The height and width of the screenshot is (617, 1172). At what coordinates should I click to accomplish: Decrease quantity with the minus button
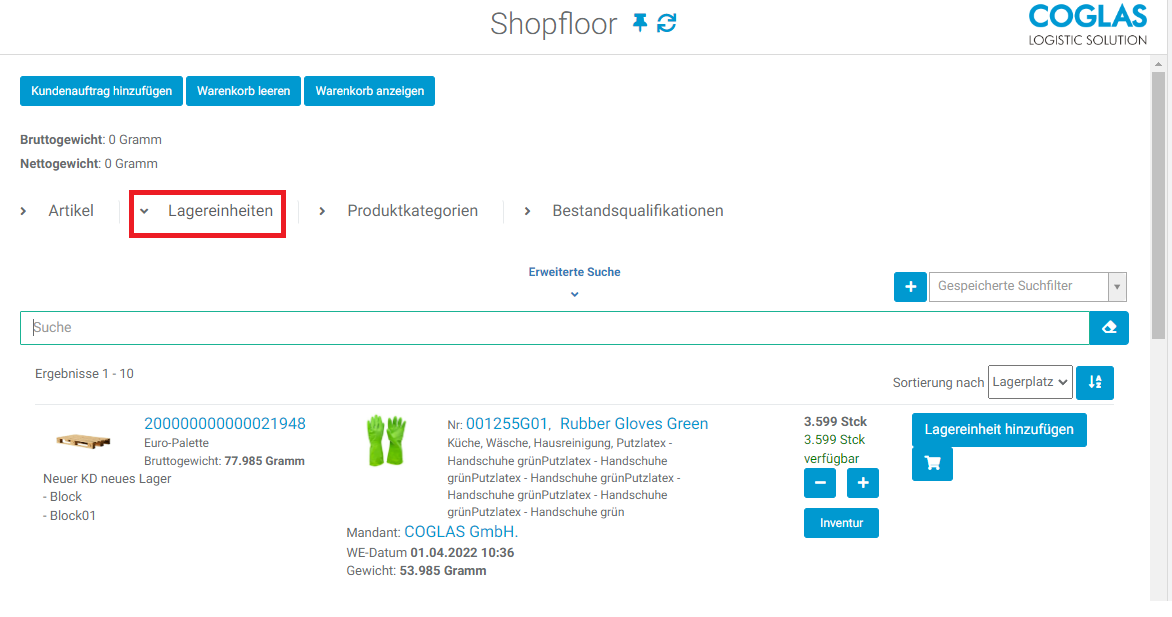(820, 483)
